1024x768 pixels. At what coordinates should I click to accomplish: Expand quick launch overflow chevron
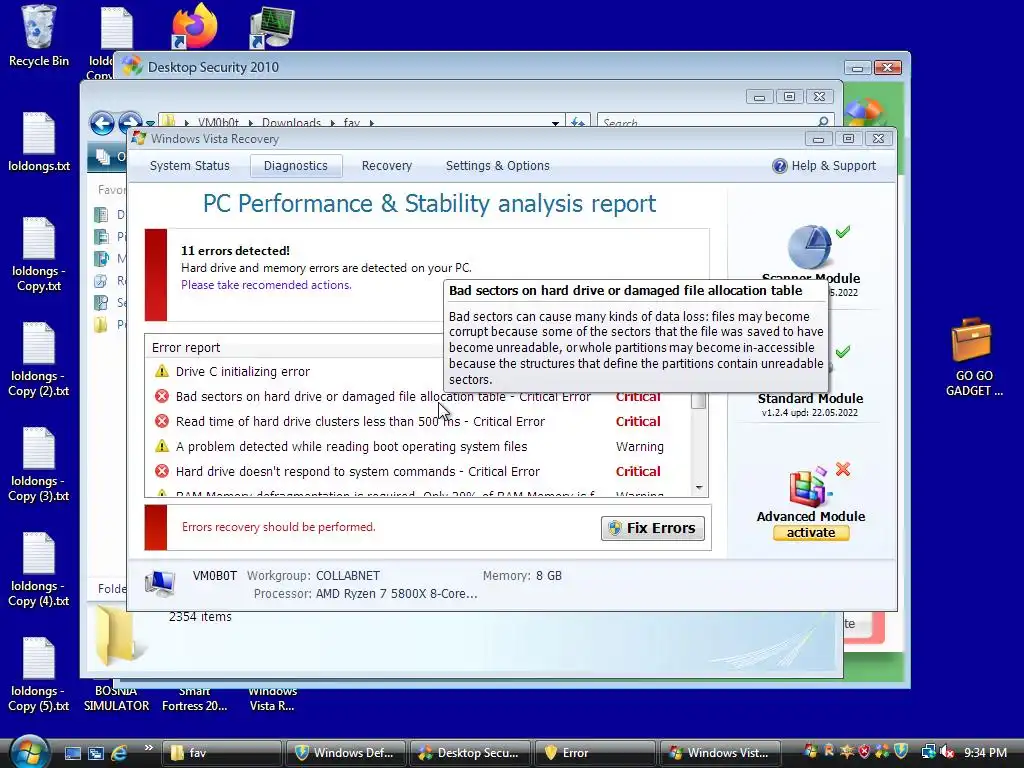pyautogui.click(x=149, y=748)
